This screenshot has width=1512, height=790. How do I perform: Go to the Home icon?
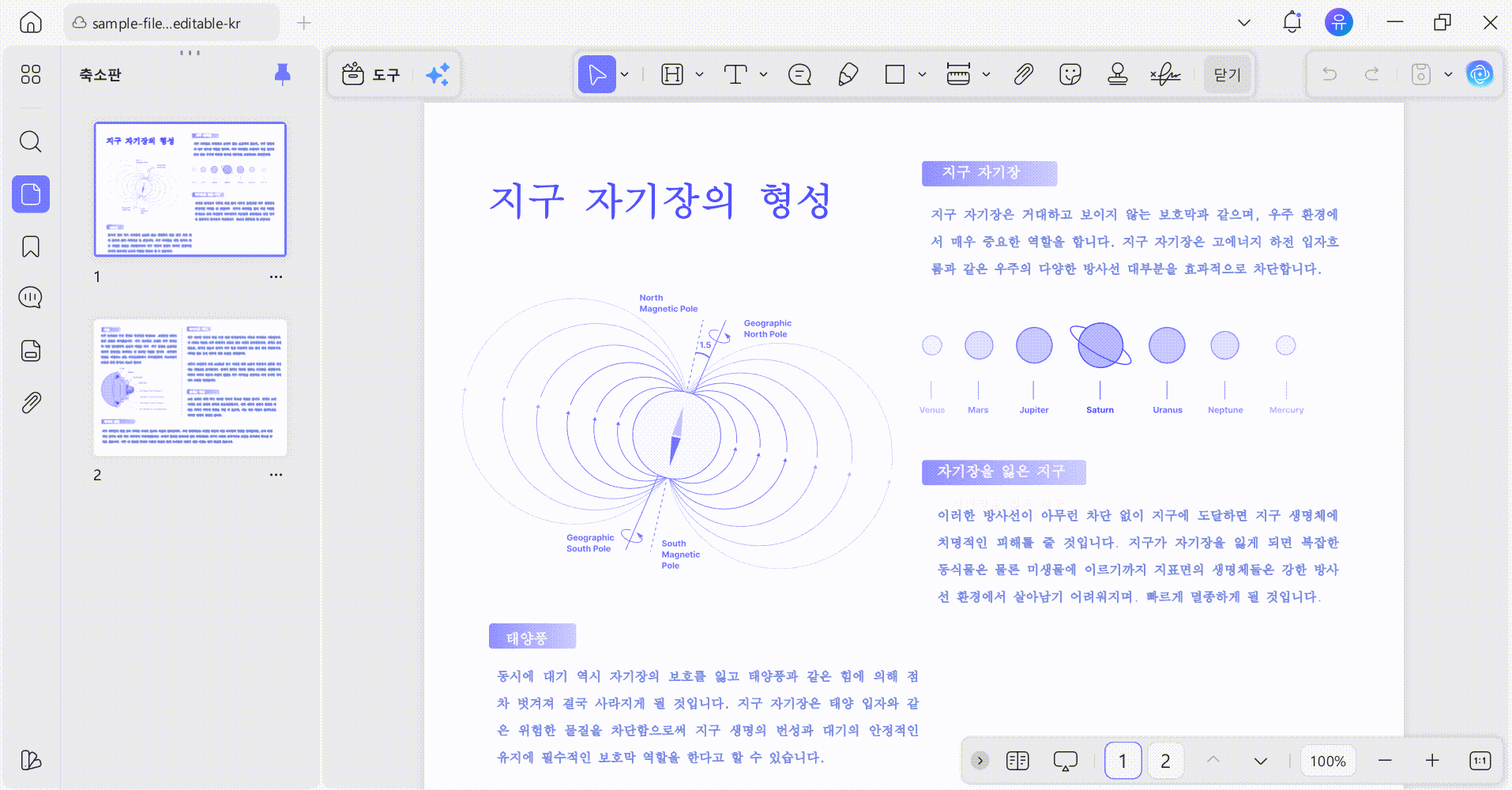tap(31, 22)
